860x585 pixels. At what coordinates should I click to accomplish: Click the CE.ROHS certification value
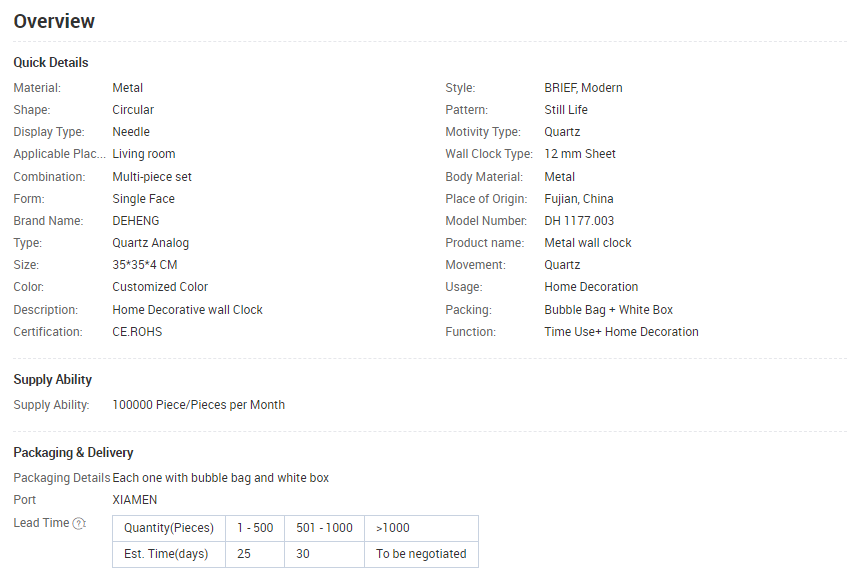click(x=137, y=332)
